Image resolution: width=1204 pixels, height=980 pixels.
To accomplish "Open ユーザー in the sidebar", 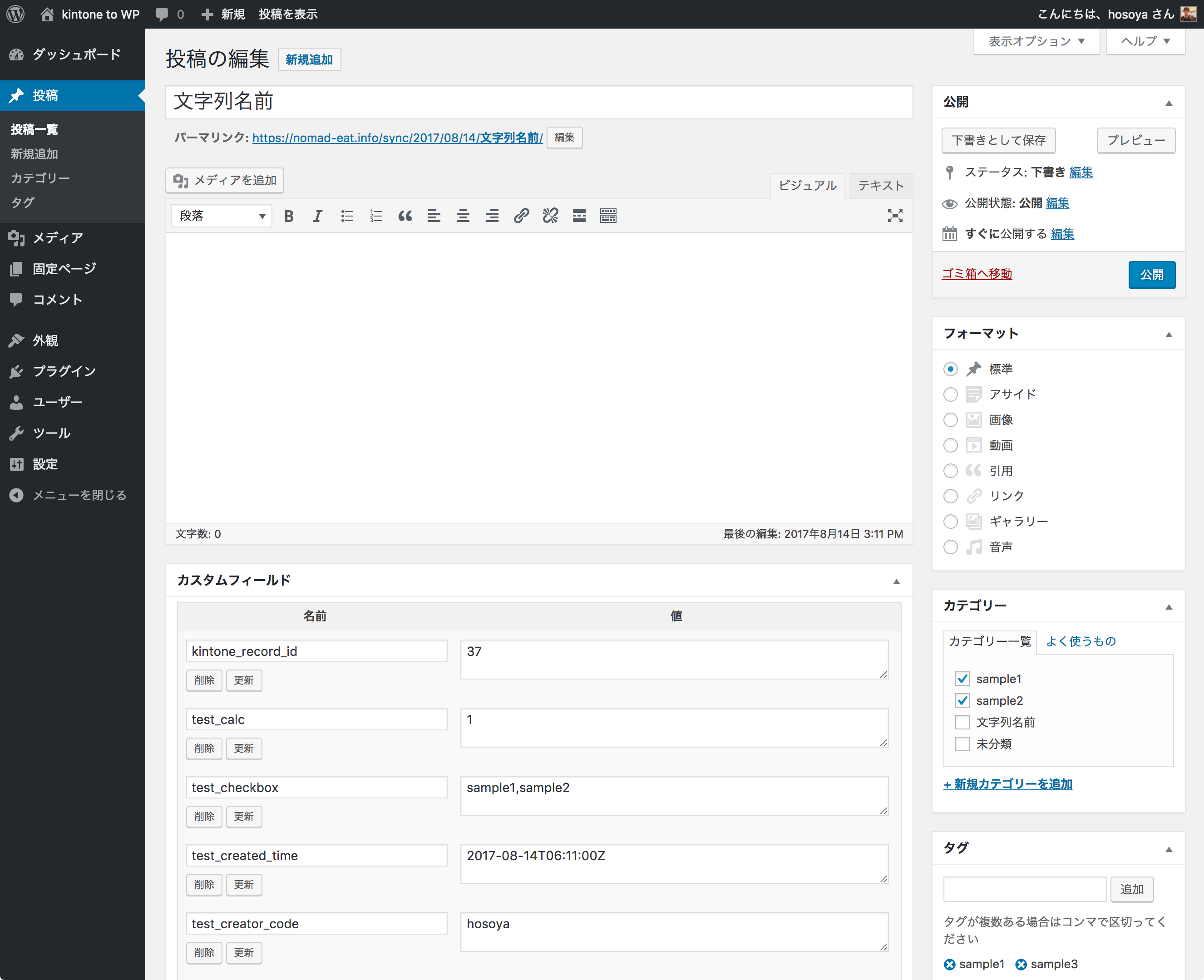I will 72,402.
